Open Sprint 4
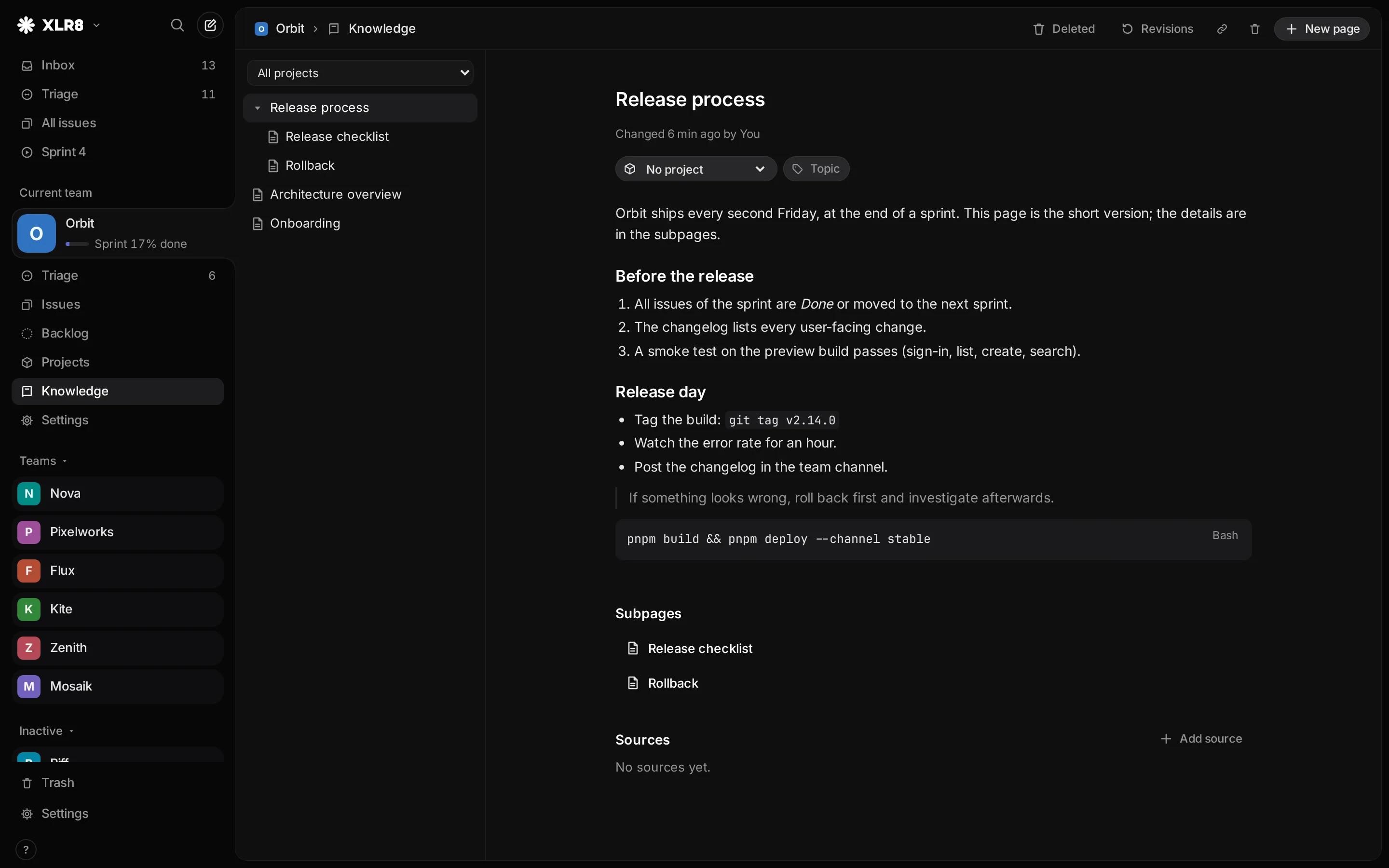The image size is (1389, 868). [x=118, y=152]
